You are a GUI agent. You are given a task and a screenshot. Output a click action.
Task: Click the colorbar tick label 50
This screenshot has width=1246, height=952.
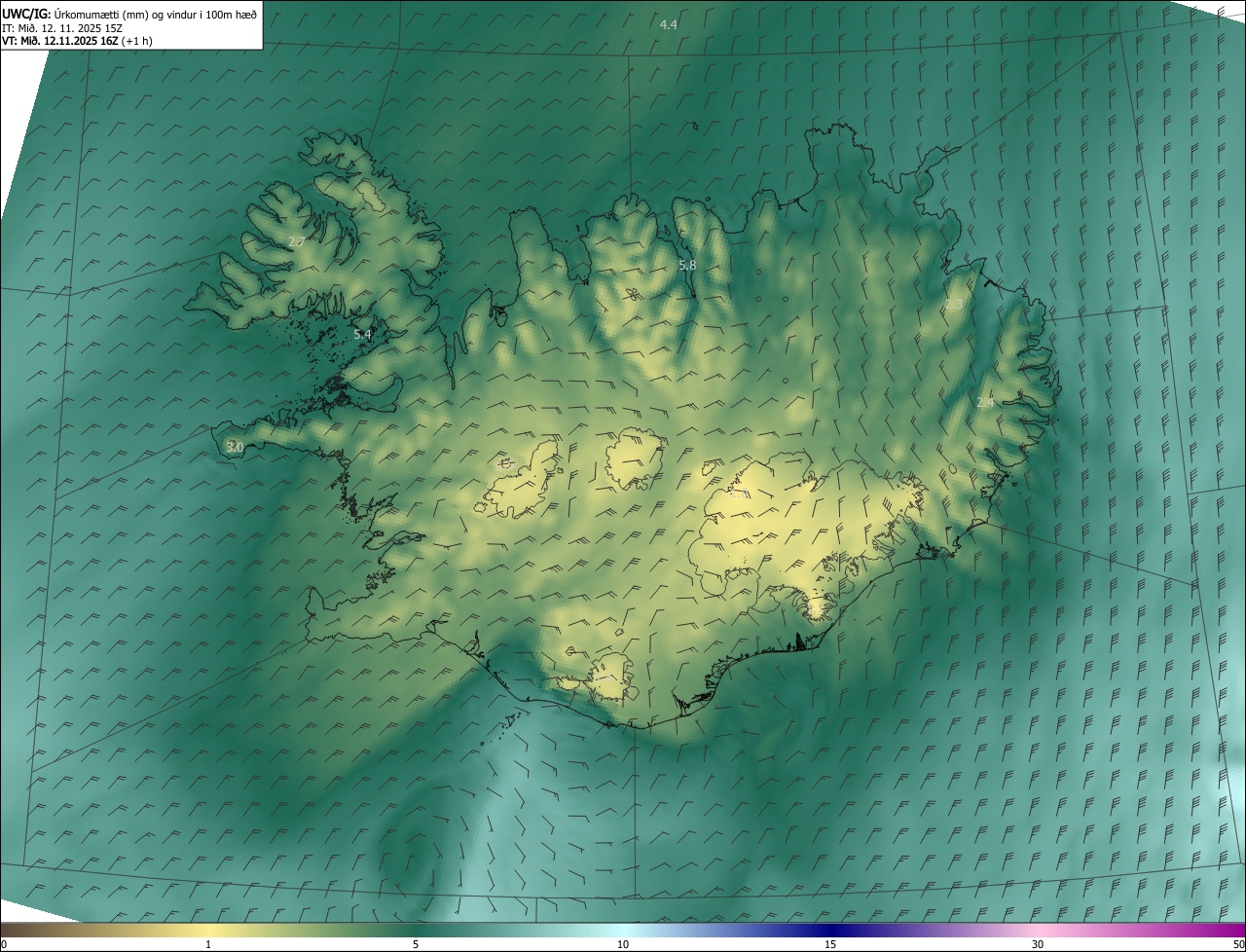[1238, 944]
